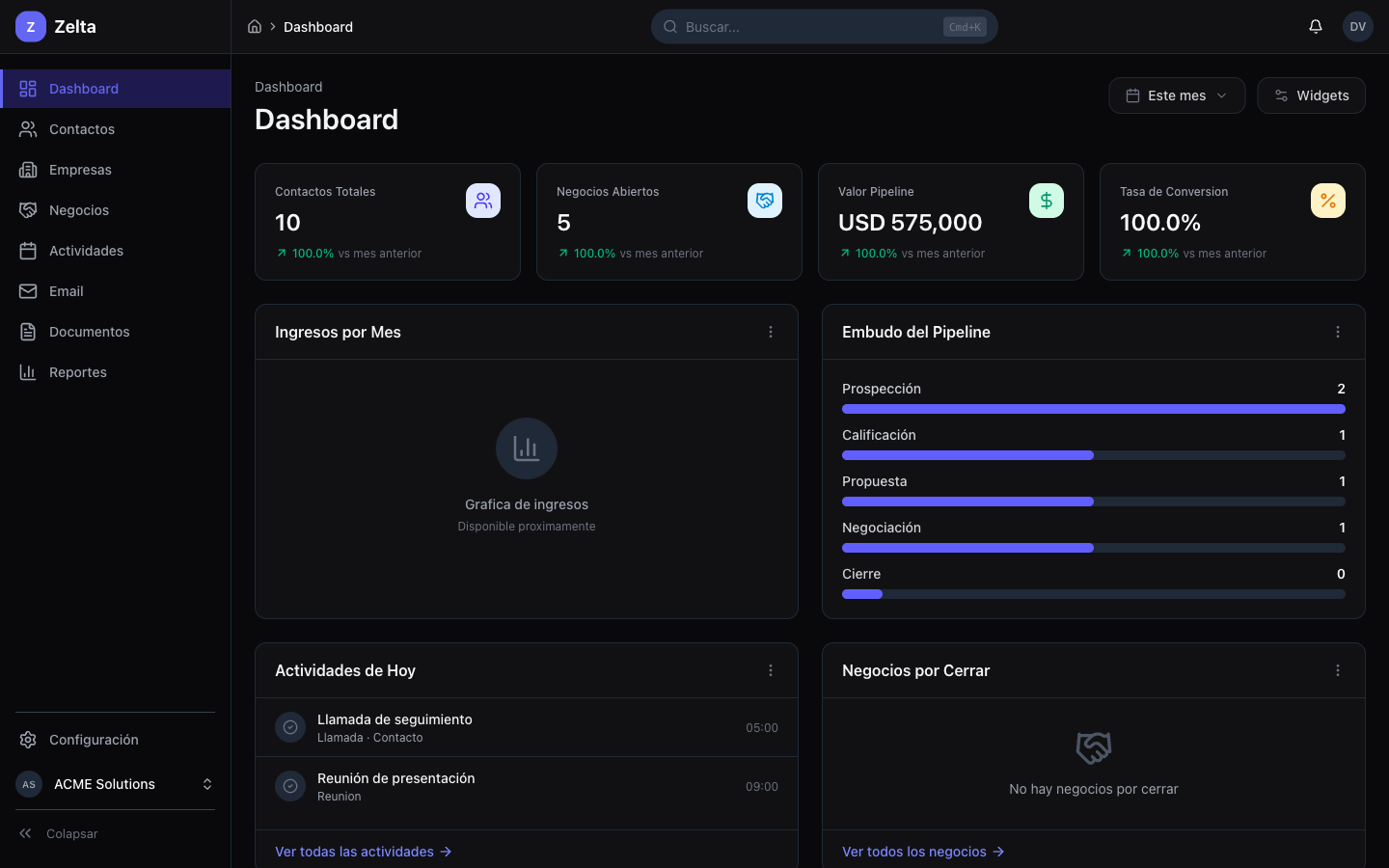Click the Tasa de Conversion percent icon

point(1328,201)
